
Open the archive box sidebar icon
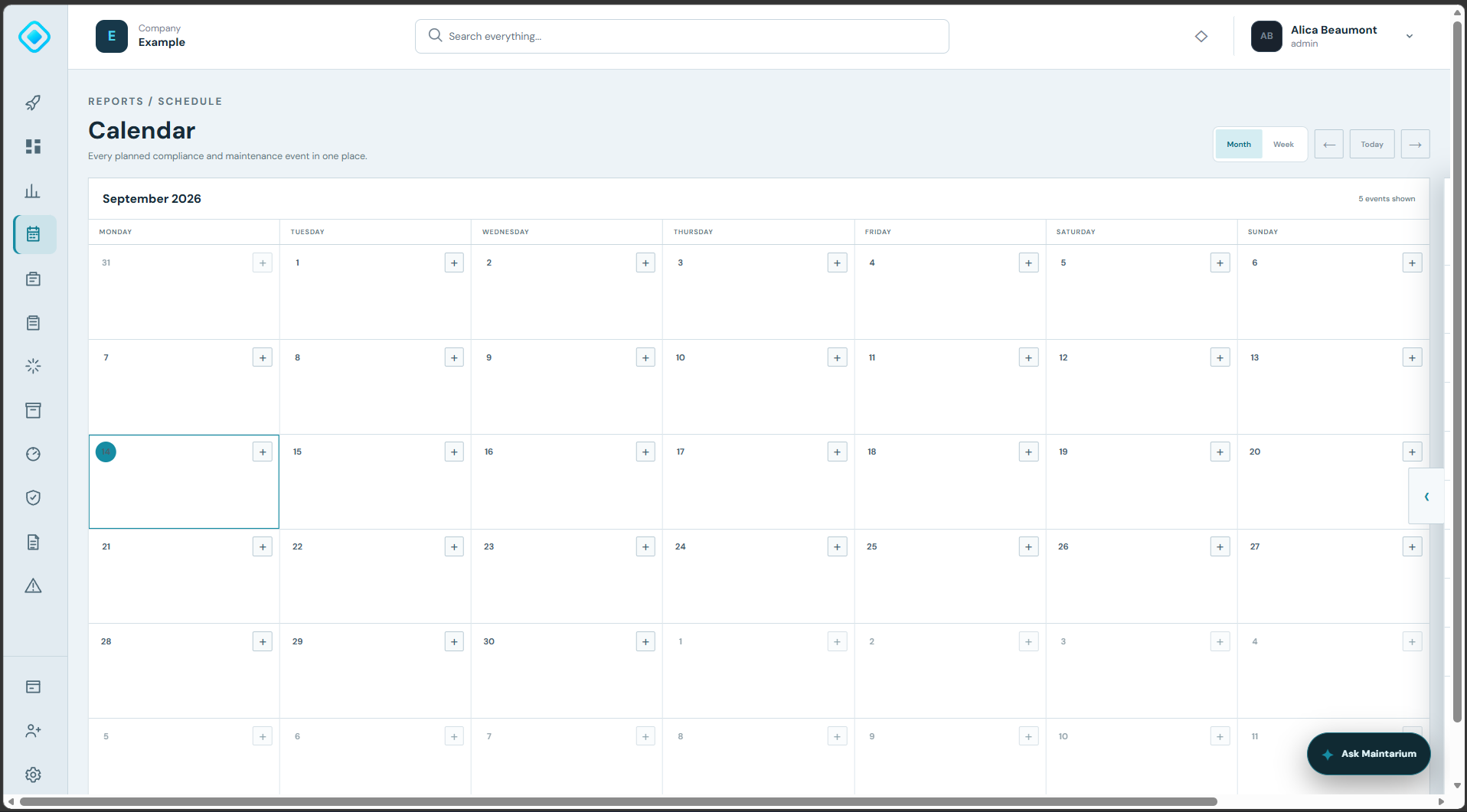point(33,411)
